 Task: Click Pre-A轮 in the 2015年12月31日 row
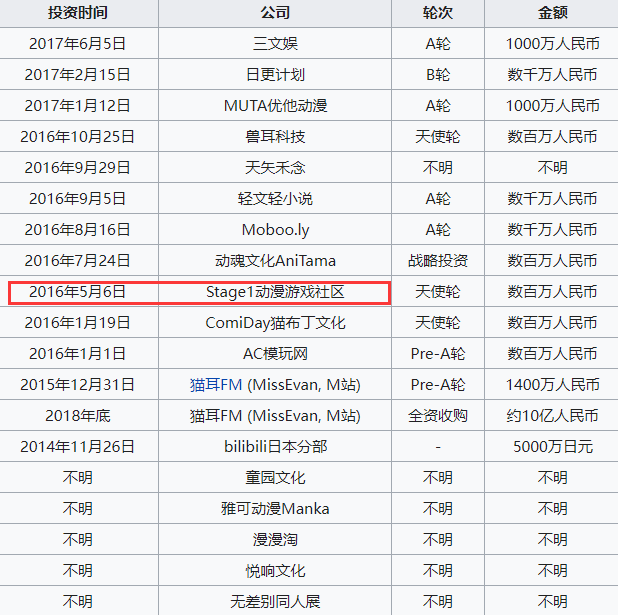click(438, 385)
